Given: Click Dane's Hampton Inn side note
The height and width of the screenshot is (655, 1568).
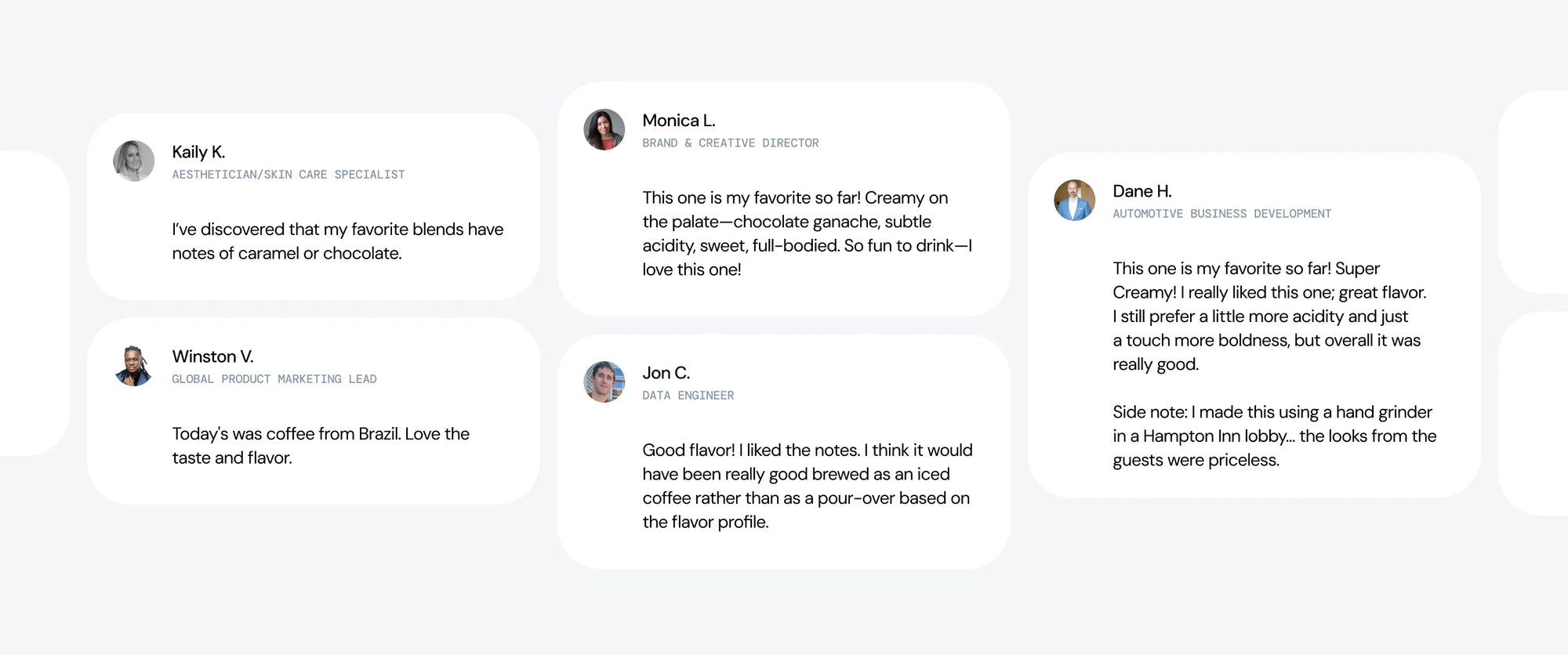Looking at the screenshot, I should pos(1274,436).
